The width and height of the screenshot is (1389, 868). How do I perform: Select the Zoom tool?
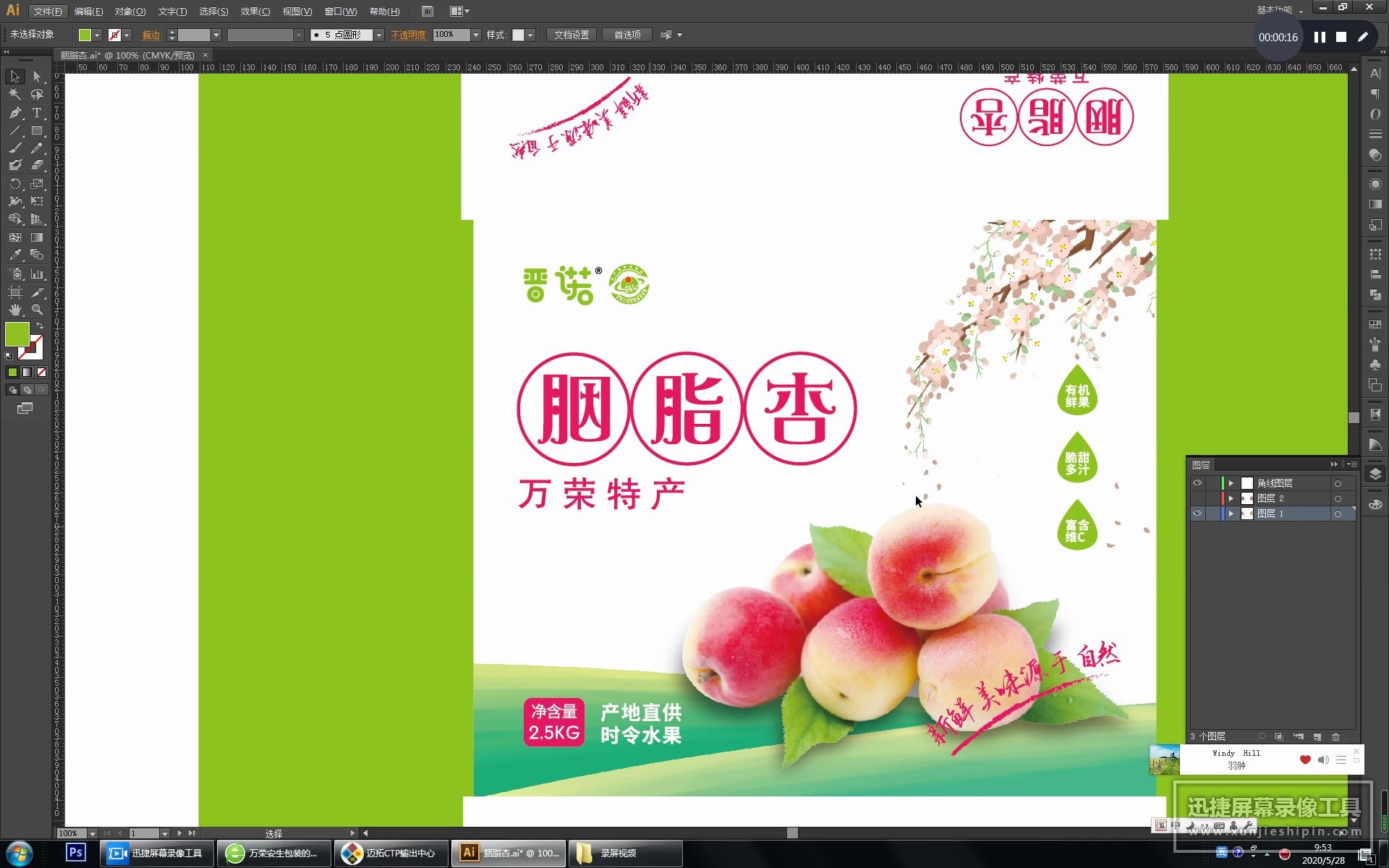(x=38, y=309)
